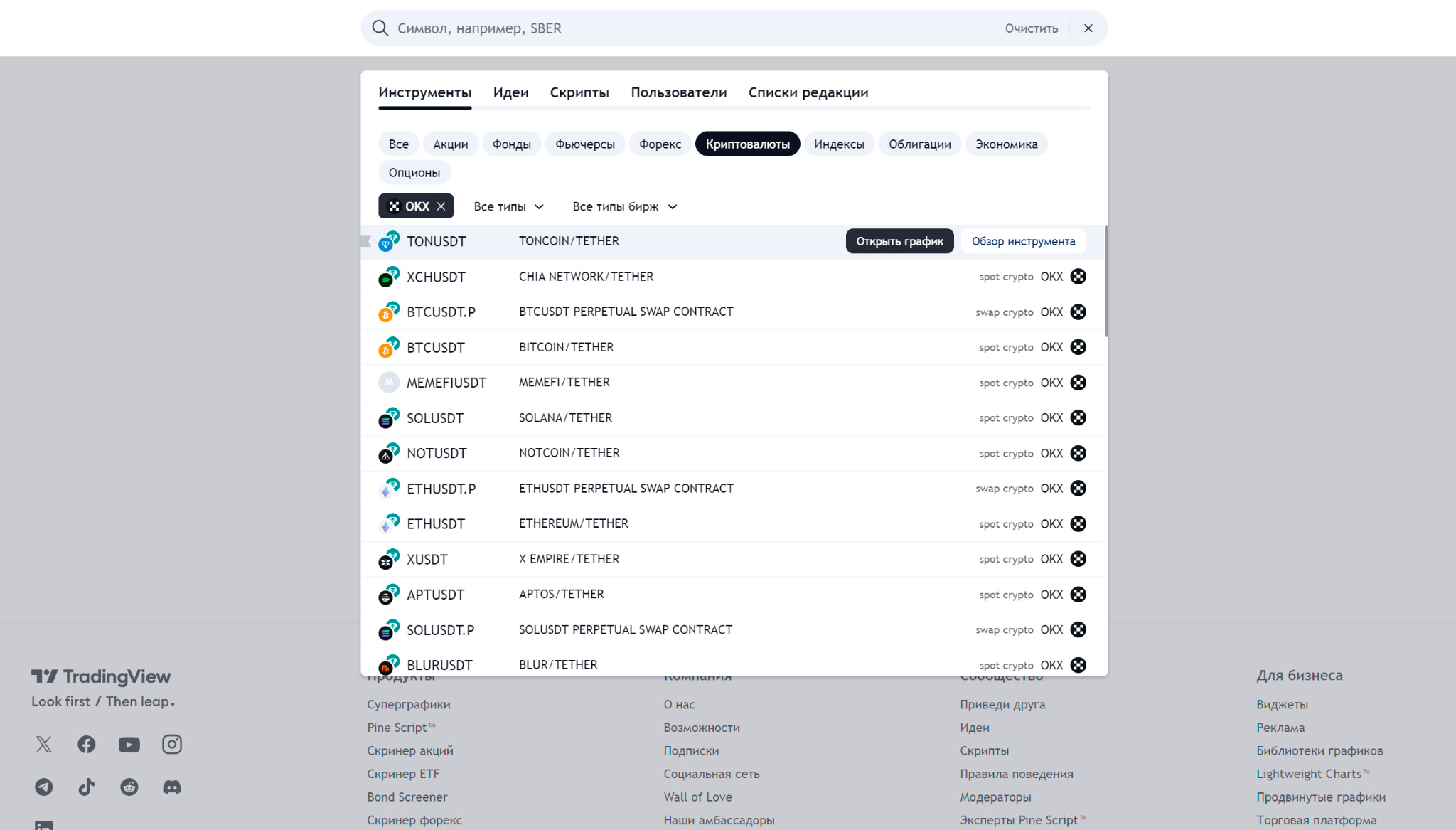Image resolution: width=1456 pixels, height=830 pixels.
Task: Click the results list scrollbar
Action: click(1106, 282)
